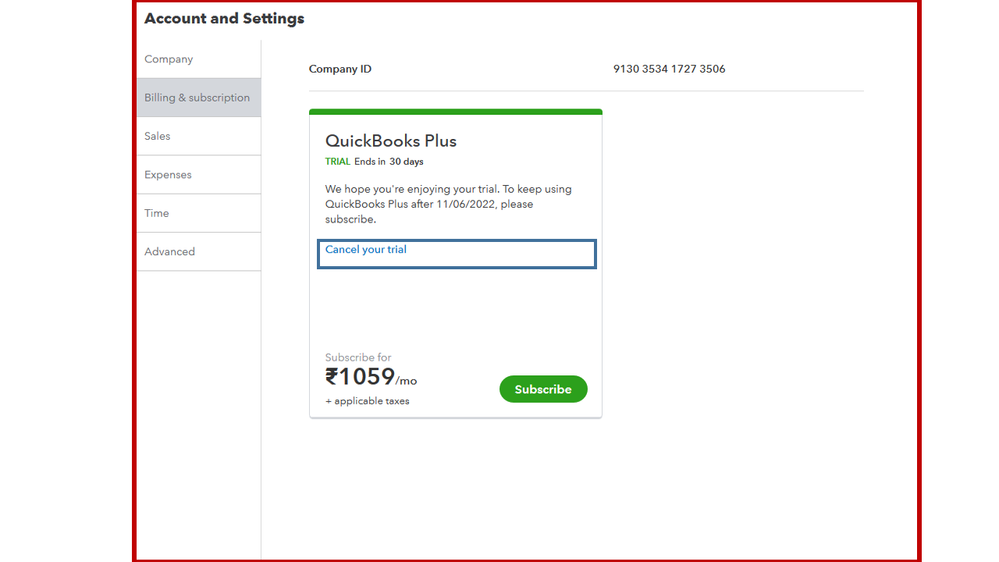Open the Company settings tab
Viewport: 999px width, 562px height.
pyautogui.click(x=169, y=59)
